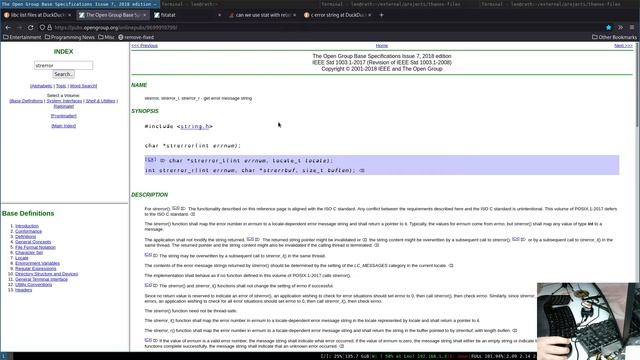Open the Other Bookmarks folder

coord(614,37)
